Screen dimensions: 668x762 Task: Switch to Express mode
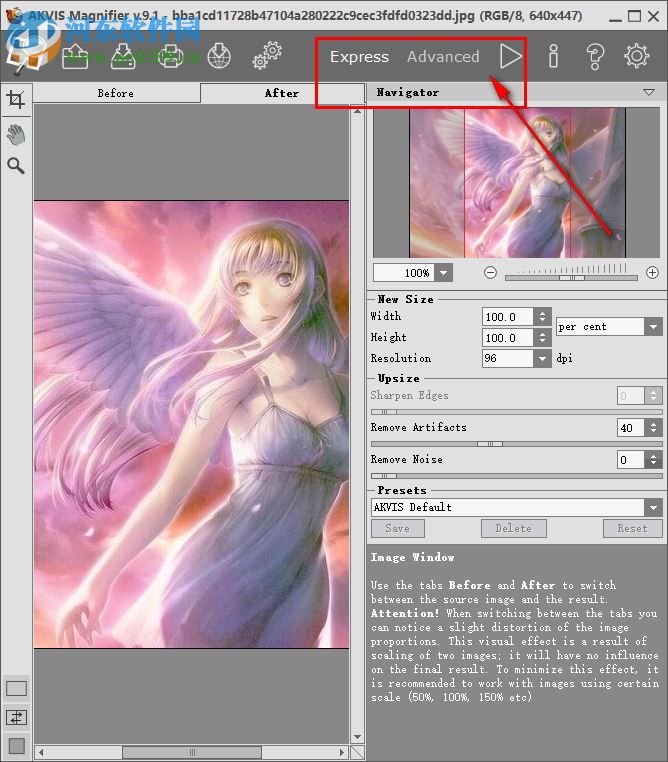pyautogui.click(x=360, y=57)
